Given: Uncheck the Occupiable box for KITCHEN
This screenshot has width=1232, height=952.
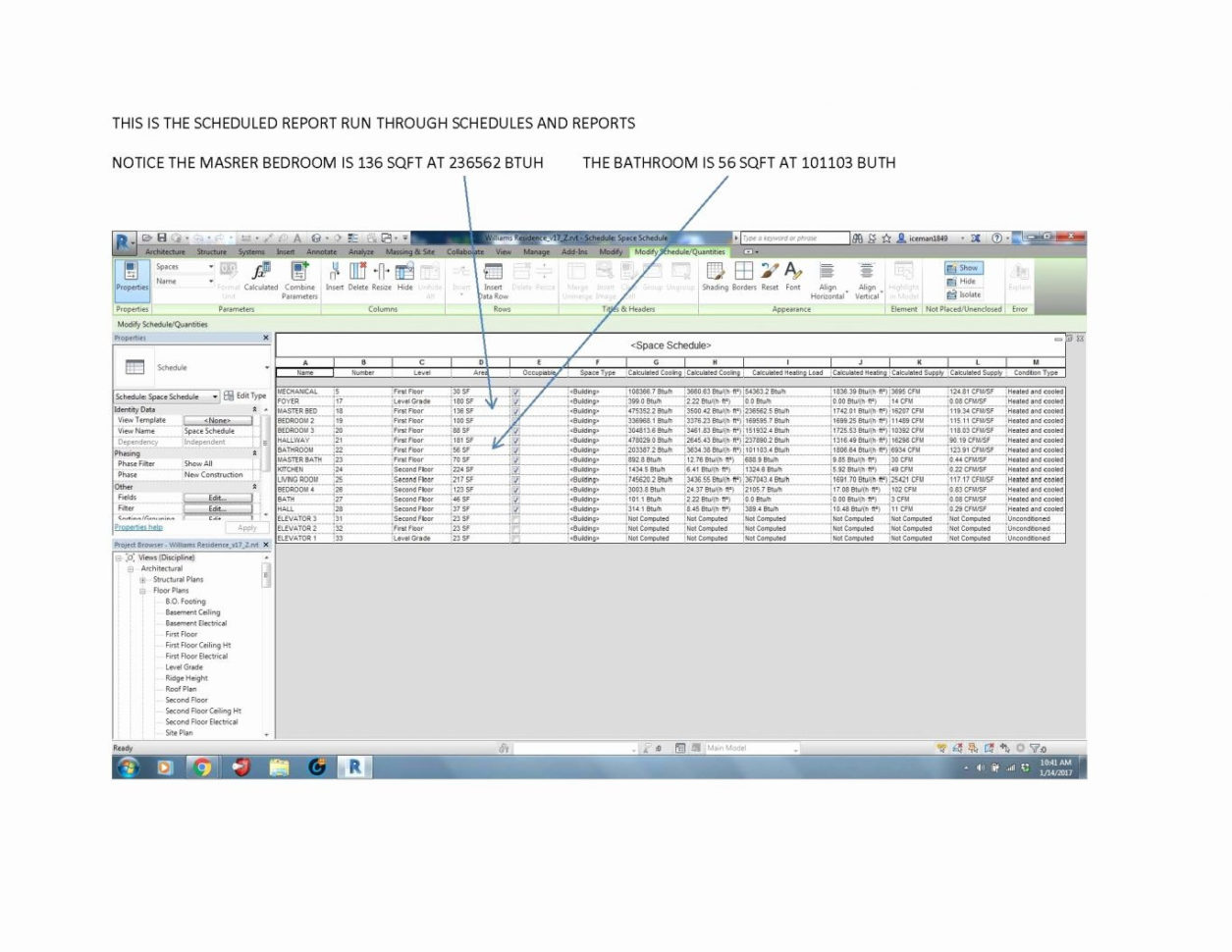Looking at the screenshot, I should 517,470.
